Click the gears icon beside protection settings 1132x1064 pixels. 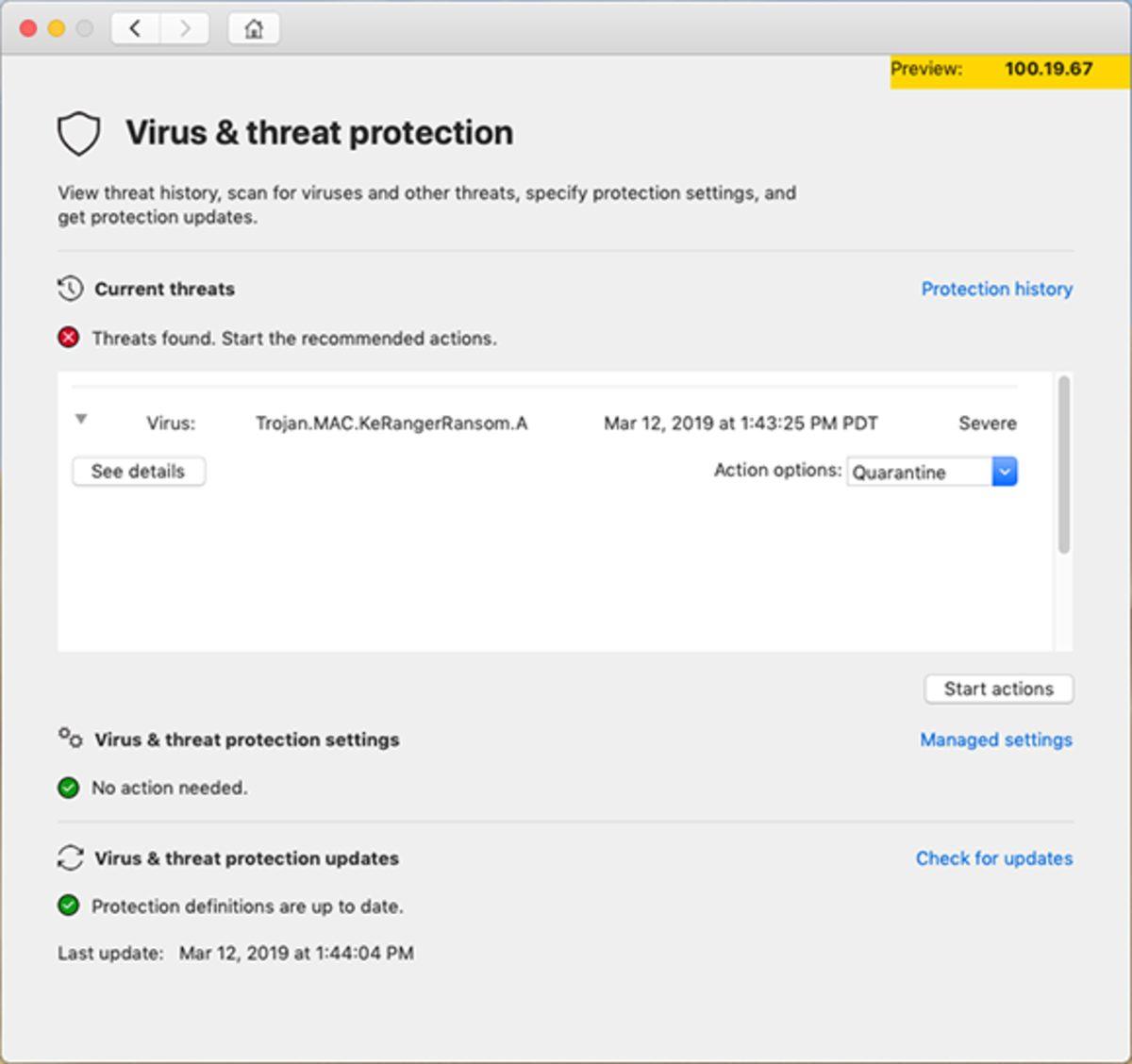point(70,738)
